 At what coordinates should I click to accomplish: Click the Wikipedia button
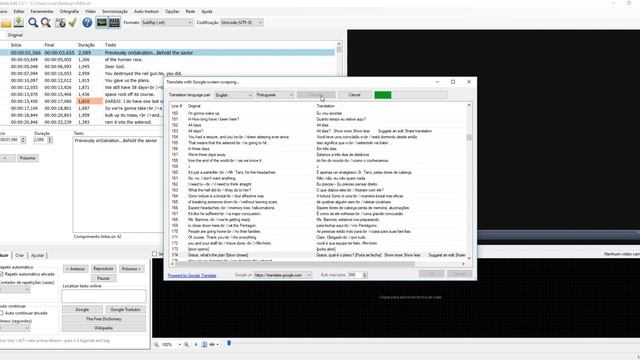104,328
